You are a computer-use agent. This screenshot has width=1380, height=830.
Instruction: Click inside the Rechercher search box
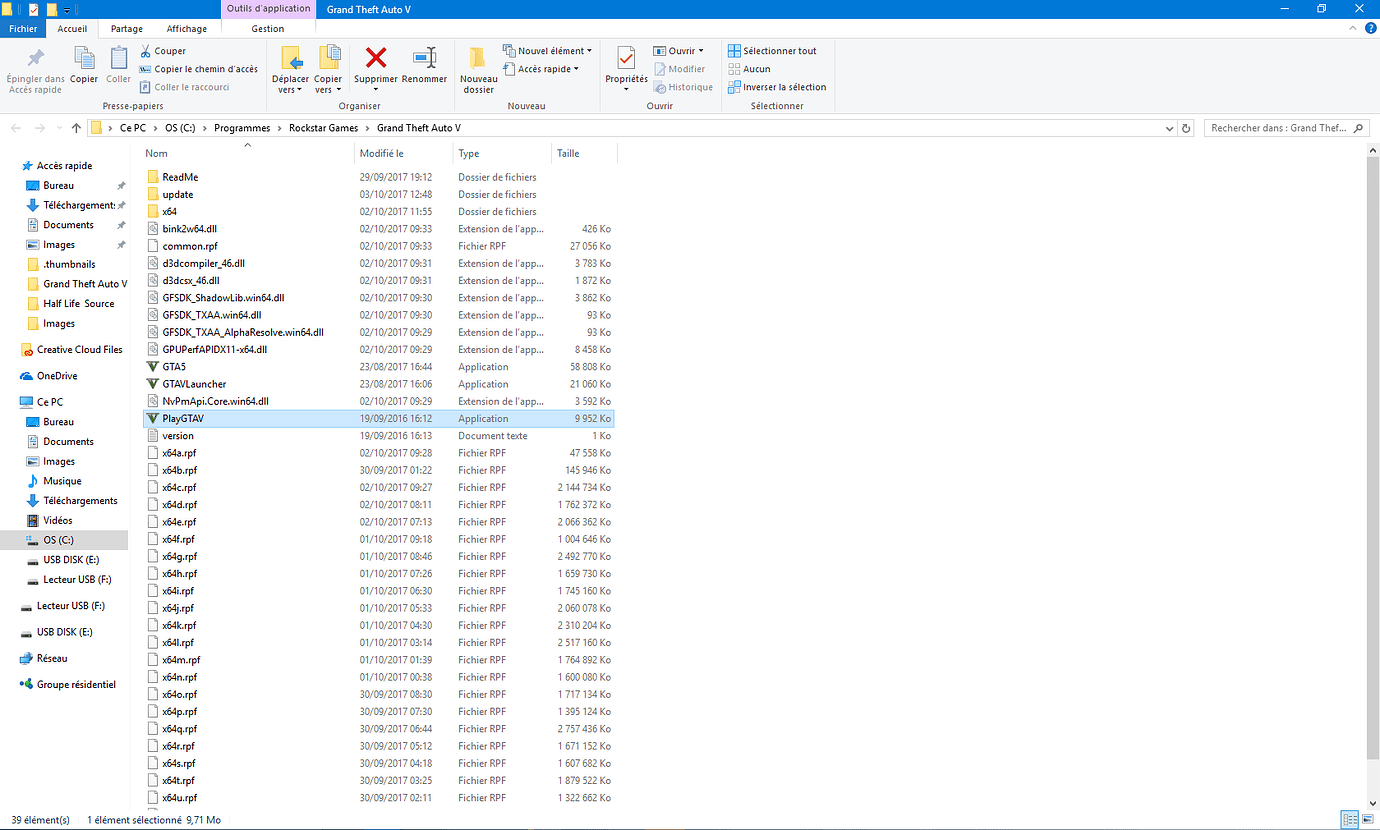1280,127
